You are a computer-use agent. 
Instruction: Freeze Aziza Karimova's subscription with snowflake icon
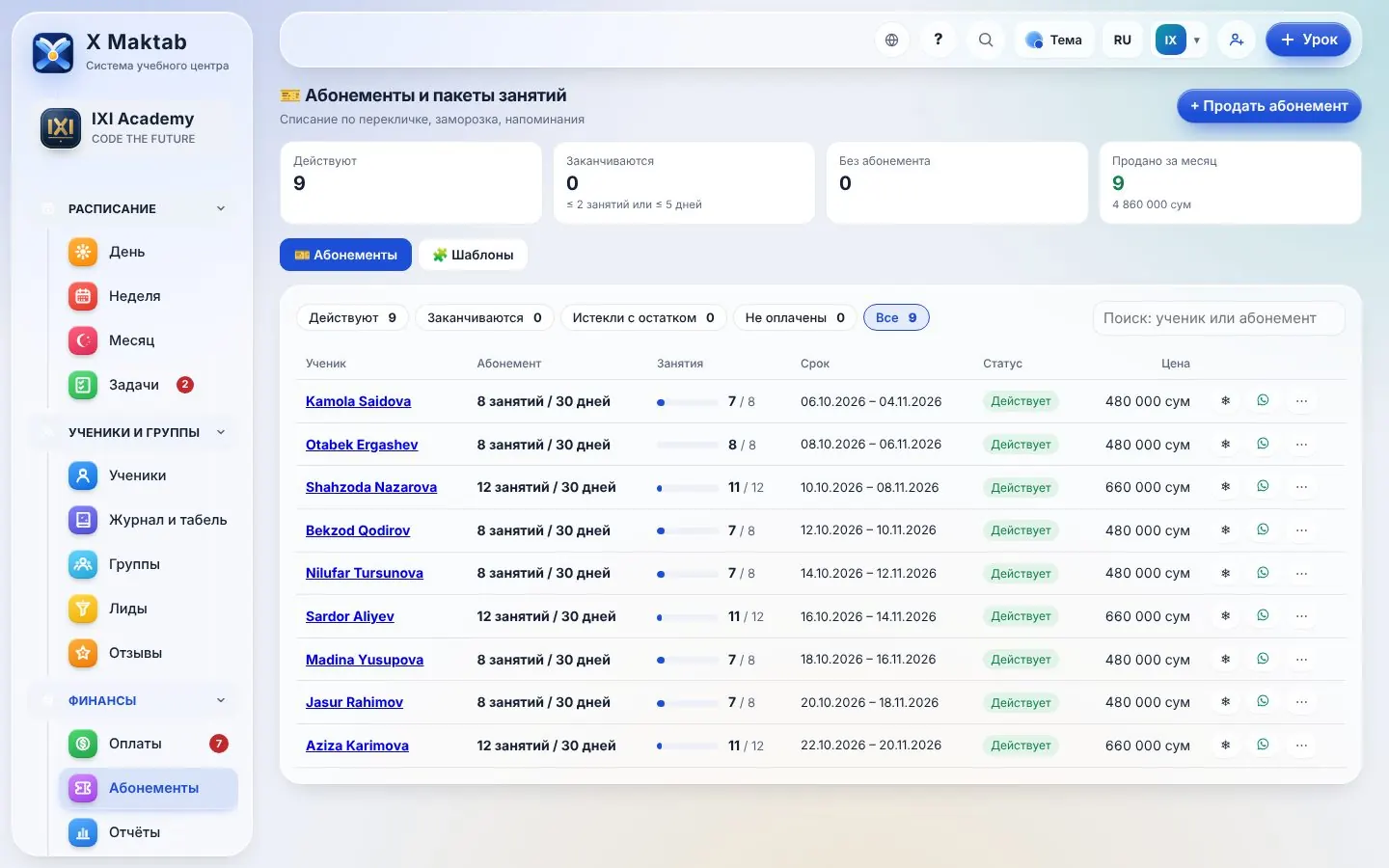coord(1225,746)
